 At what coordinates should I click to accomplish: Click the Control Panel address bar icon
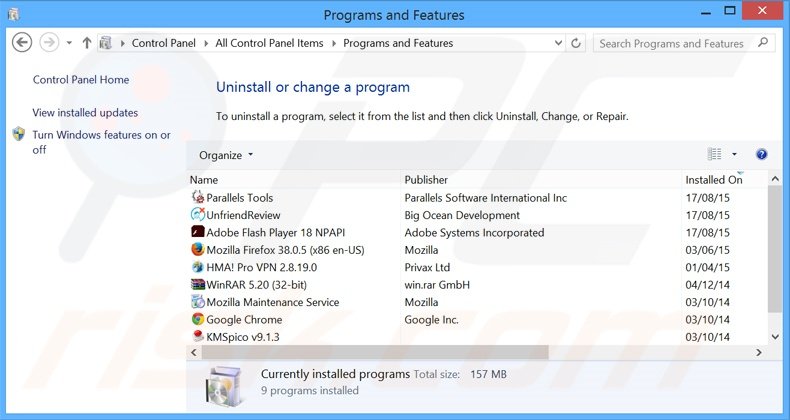[x=105, y=43]
